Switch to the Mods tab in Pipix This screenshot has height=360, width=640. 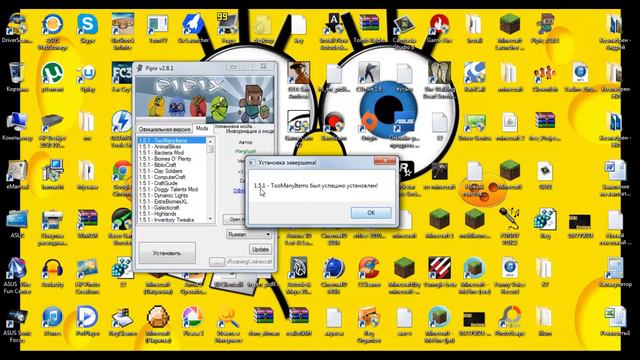pyautogui.click(x=202, y=128)
